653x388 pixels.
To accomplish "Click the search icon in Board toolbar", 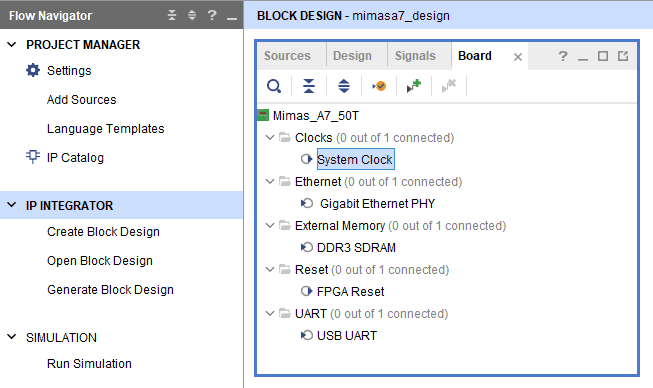I will coord(274,86).
